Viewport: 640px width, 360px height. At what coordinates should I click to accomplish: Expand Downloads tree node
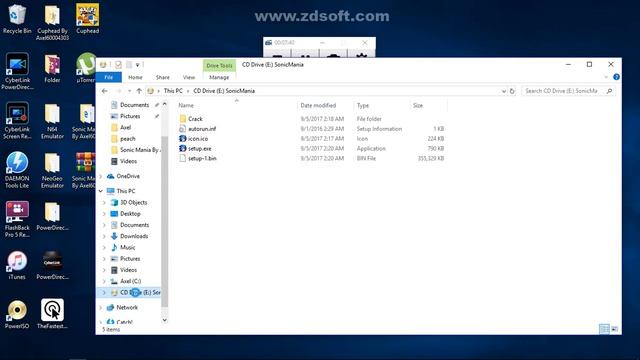[104, 236]
